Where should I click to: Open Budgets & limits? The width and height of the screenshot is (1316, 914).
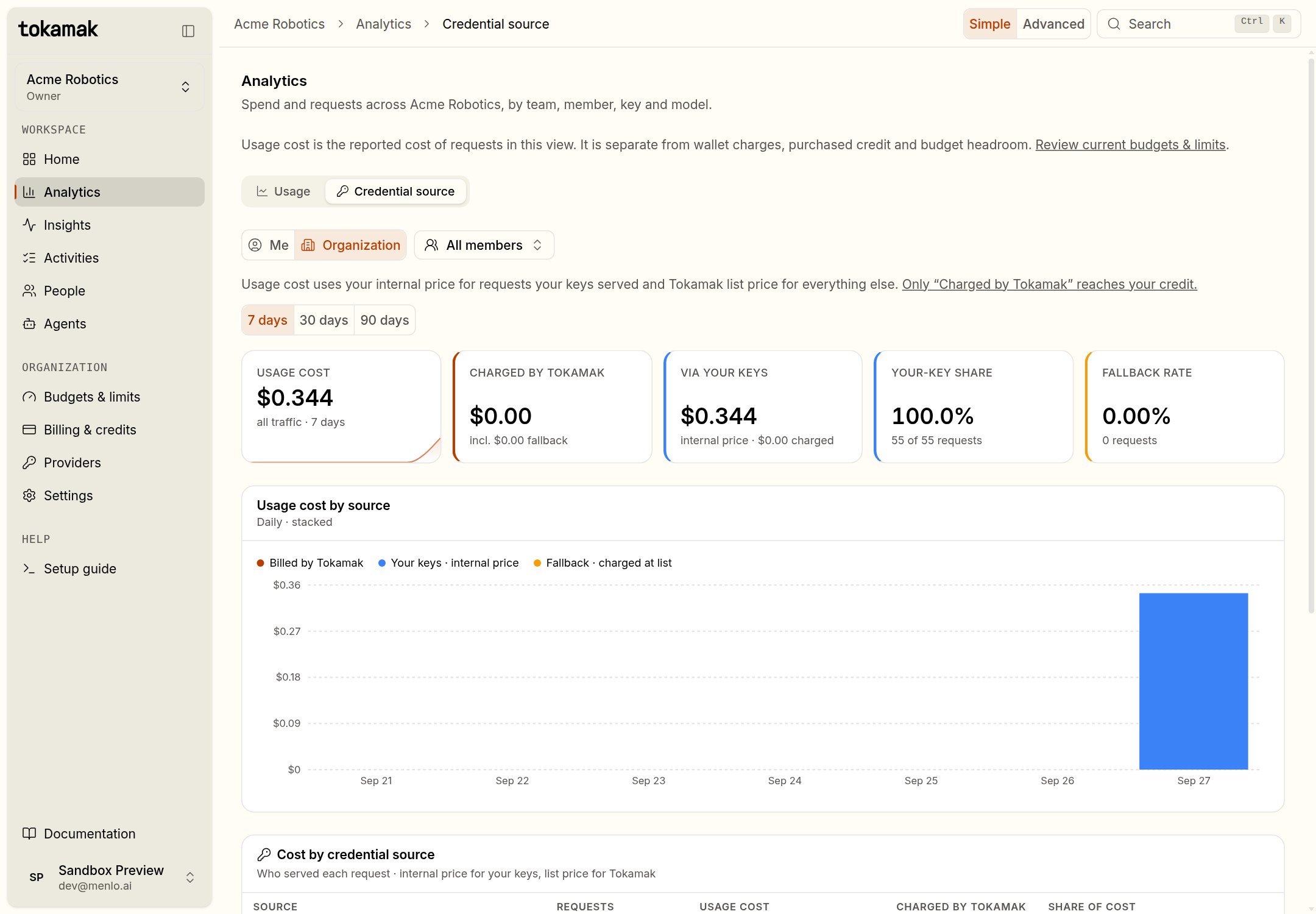(x=110, y=397)
